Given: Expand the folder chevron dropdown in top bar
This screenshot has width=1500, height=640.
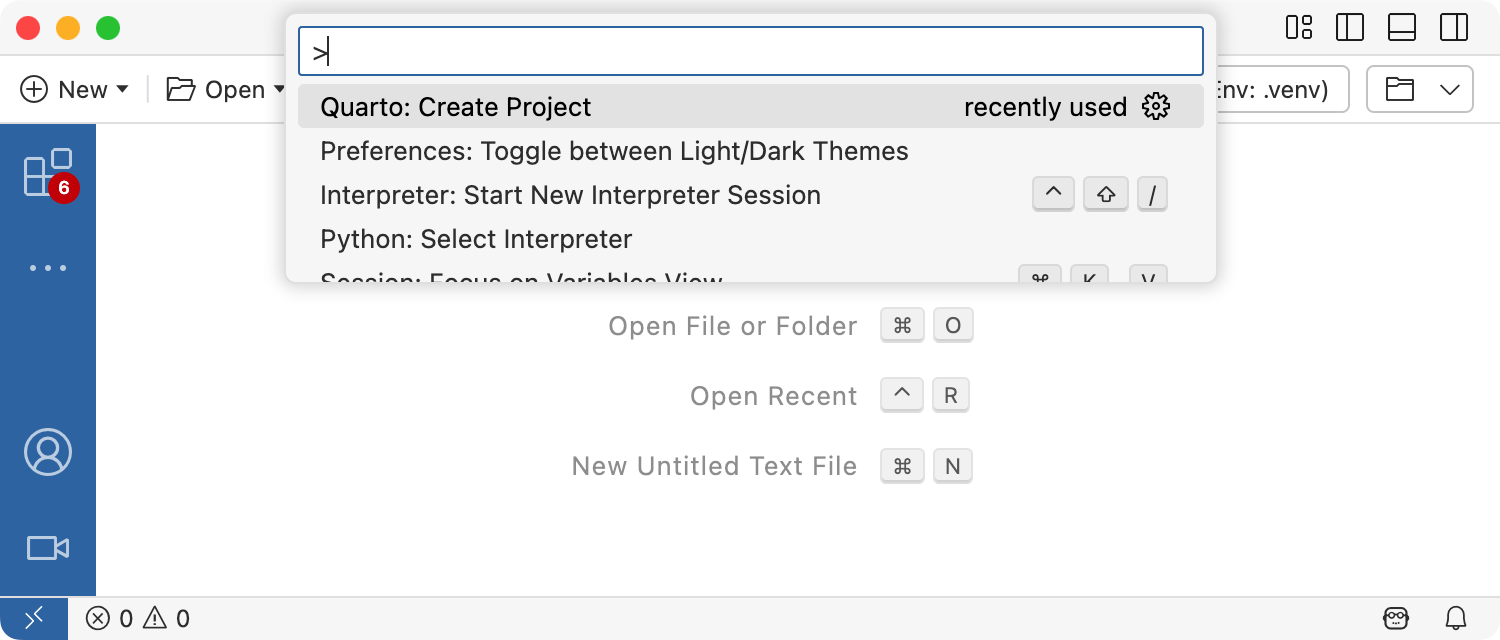Looking at the screenshot, I should click(x=1450, y=90).
